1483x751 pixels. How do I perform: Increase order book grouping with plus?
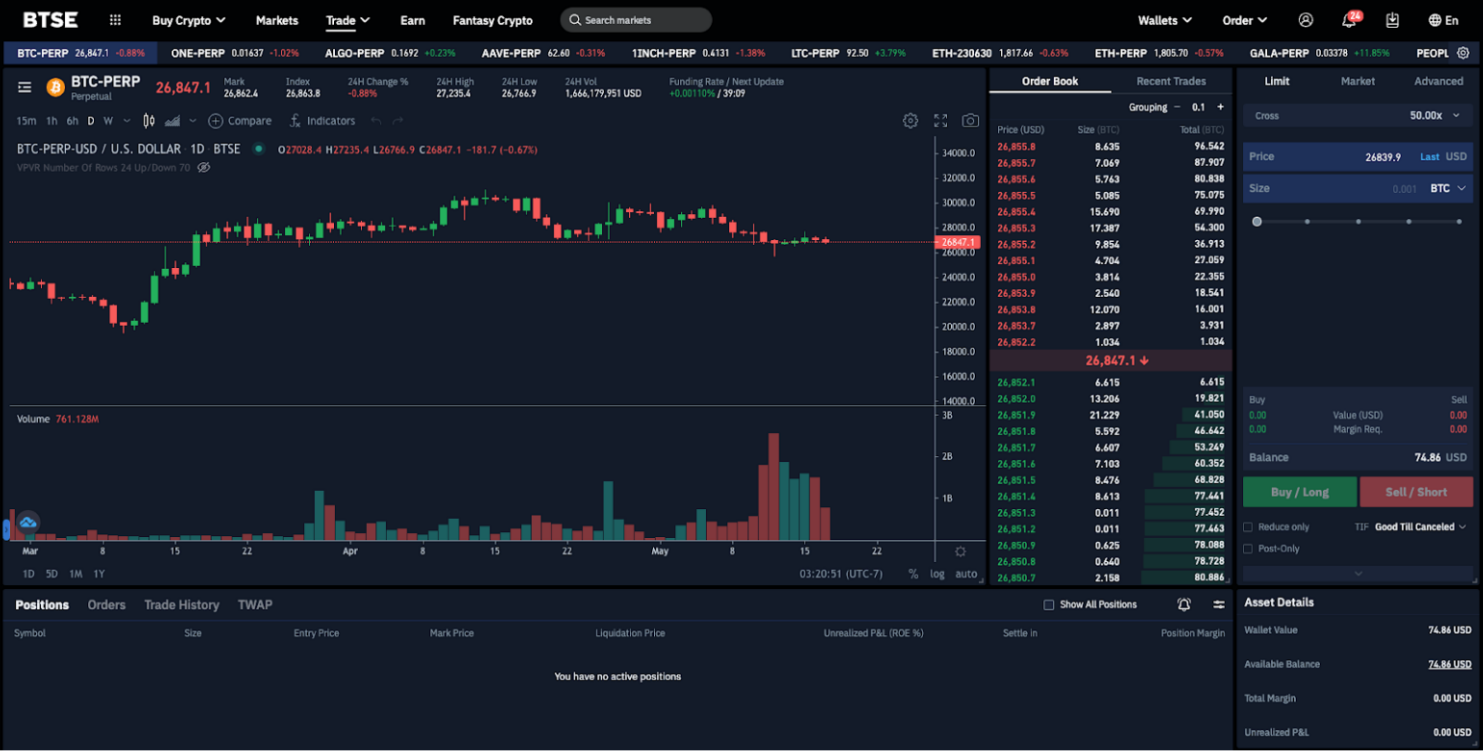click(x=1220, y=107)
